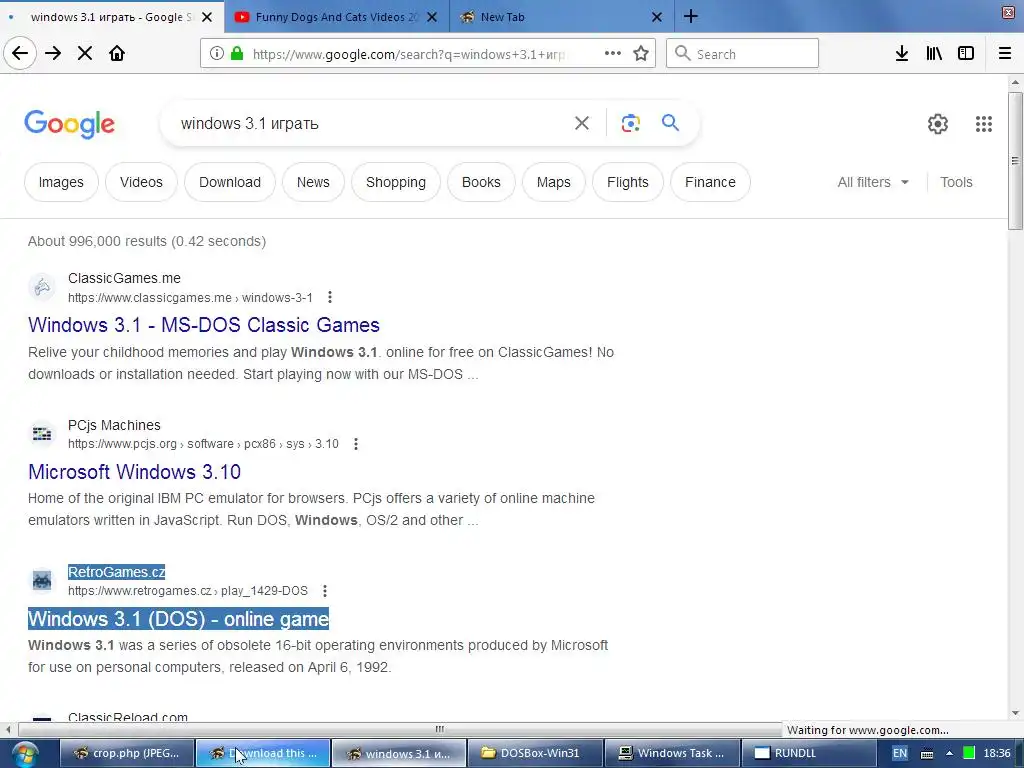Filter results by Flights
The width and height of the screenshot is (1024, 768).
click(628, 182)
